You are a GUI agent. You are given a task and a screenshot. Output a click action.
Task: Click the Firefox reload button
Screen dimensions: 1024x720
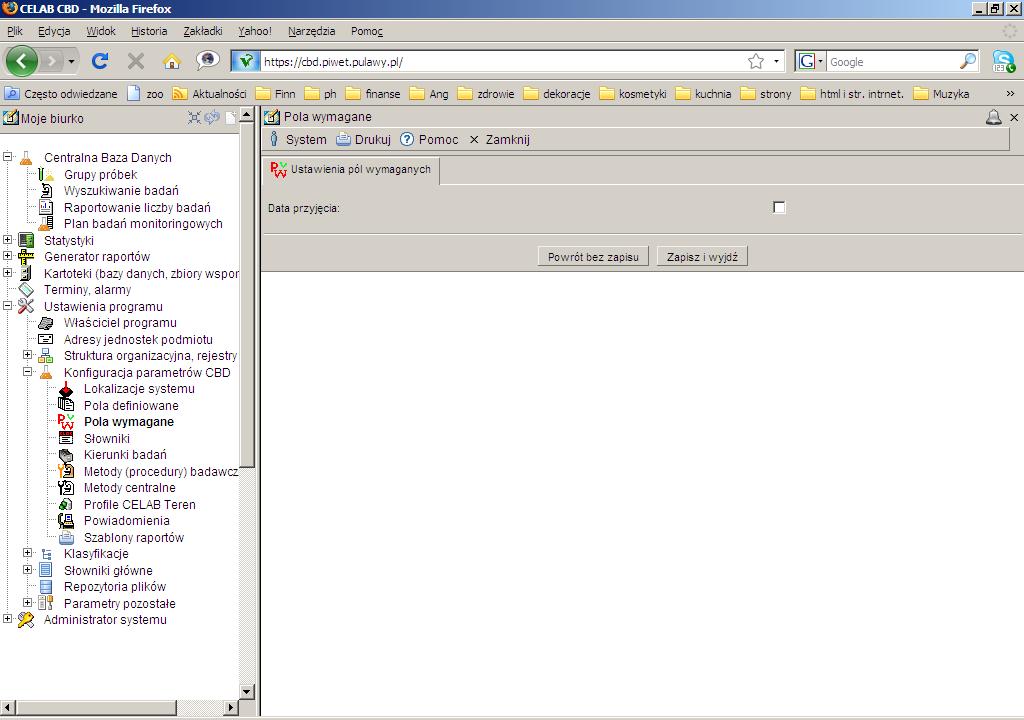point(100,61)
